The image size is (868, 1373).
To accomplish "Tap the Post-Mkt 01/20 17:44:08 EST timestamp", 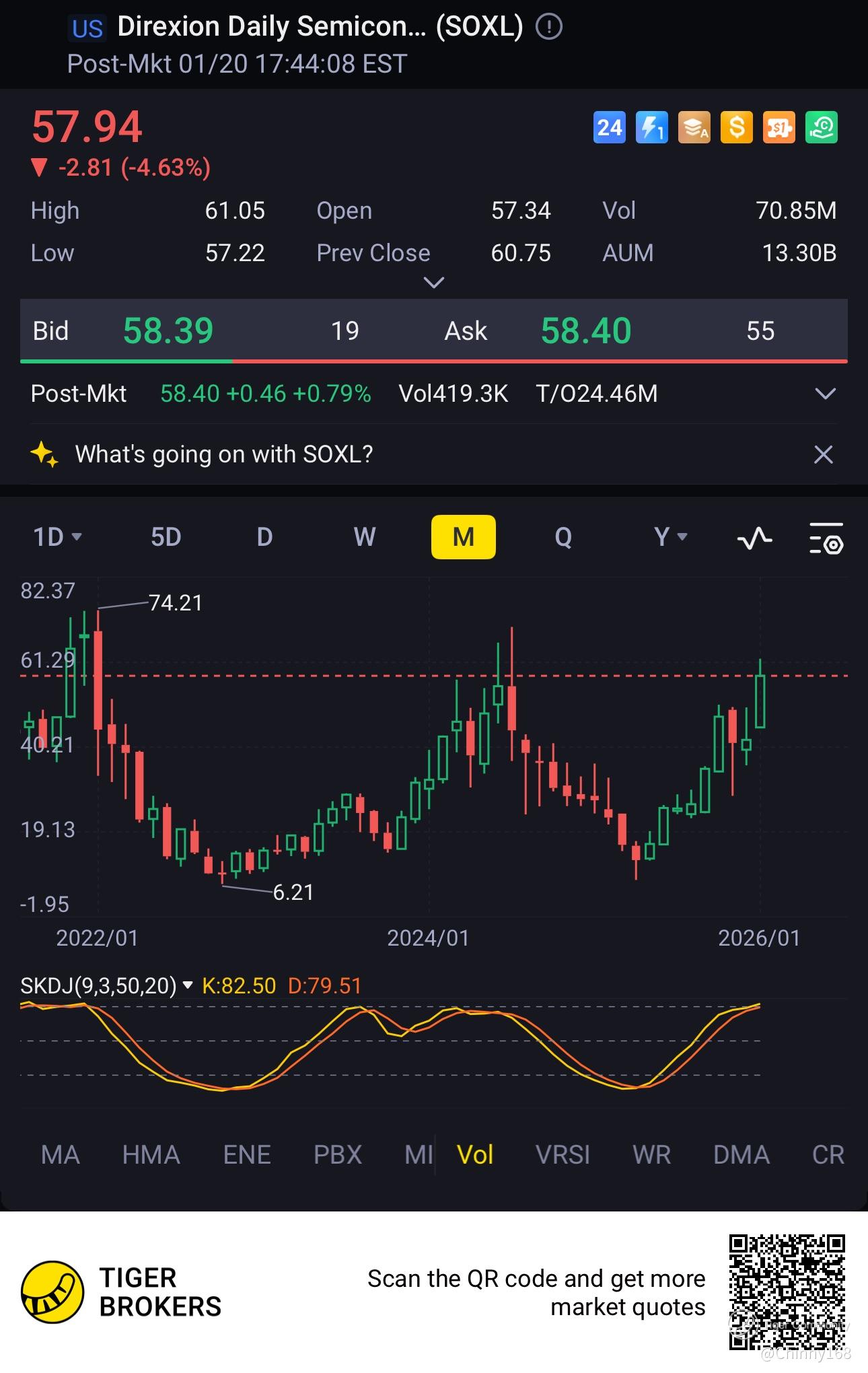I will (237, 64).
